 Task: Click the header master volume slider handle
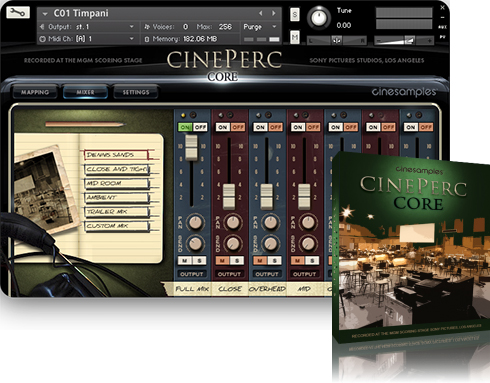tap(410, 40)
